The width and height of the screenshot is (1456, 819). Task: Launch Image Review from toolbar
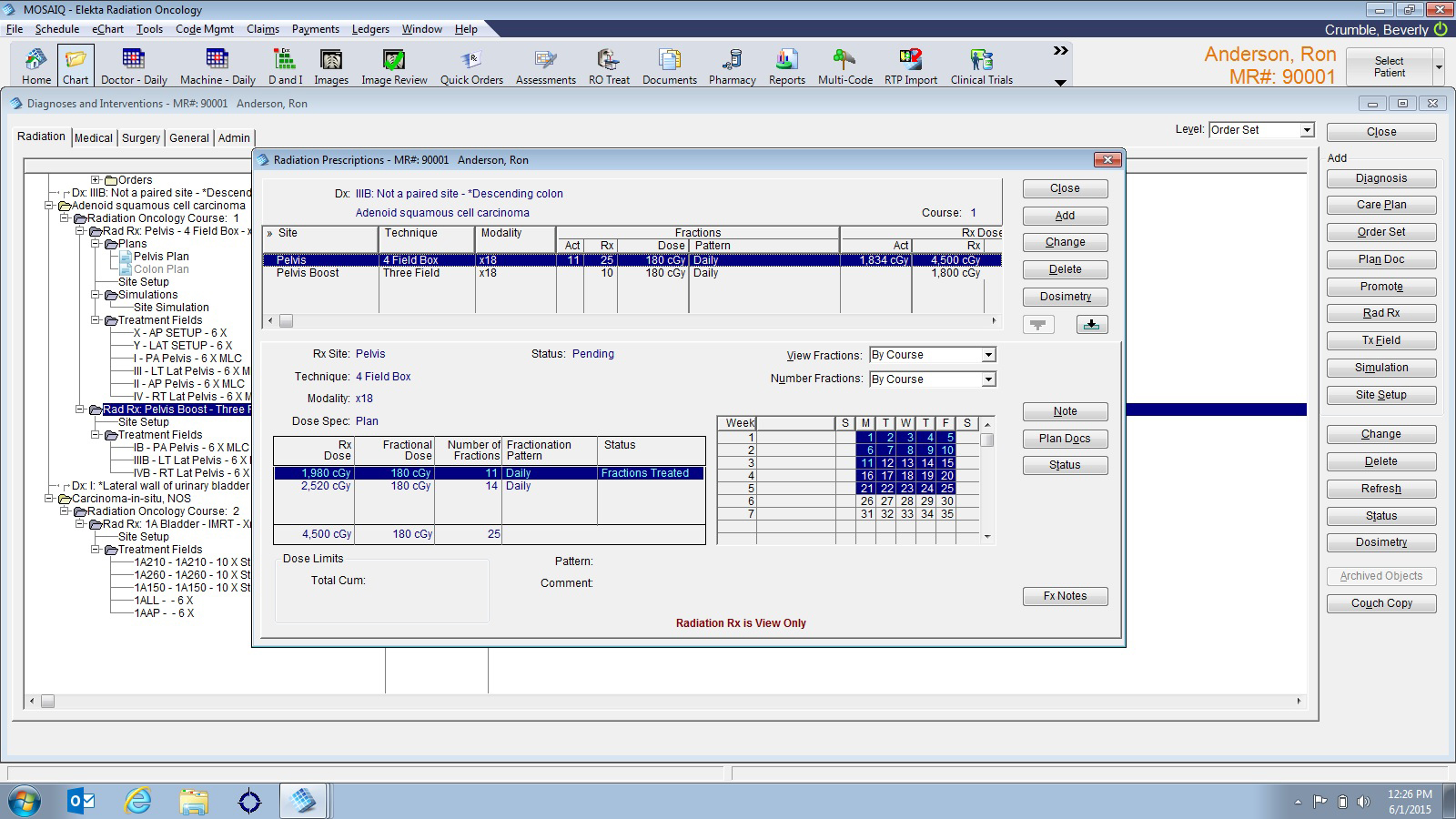[394, 66]
